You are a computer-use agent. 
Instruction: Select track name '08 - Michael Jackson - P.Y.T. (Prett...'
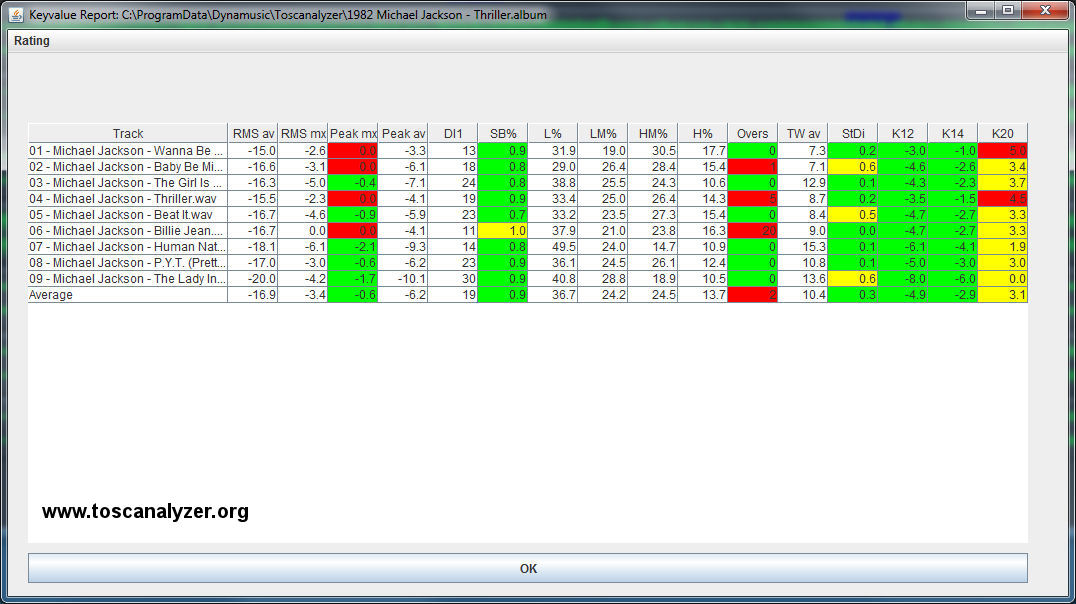point(128,263)
